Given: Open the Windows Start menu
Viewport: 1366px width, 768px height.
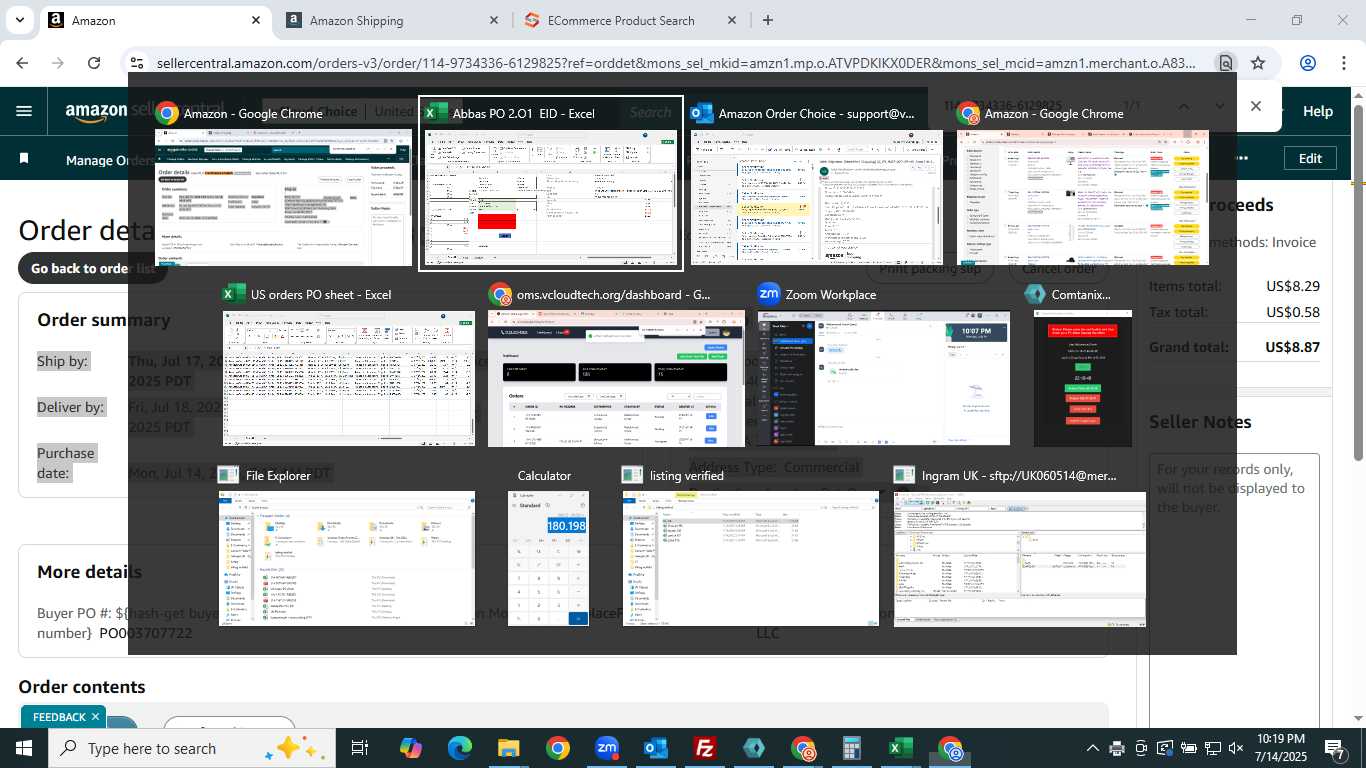Looking at the screenshot, I should point(23,748).
